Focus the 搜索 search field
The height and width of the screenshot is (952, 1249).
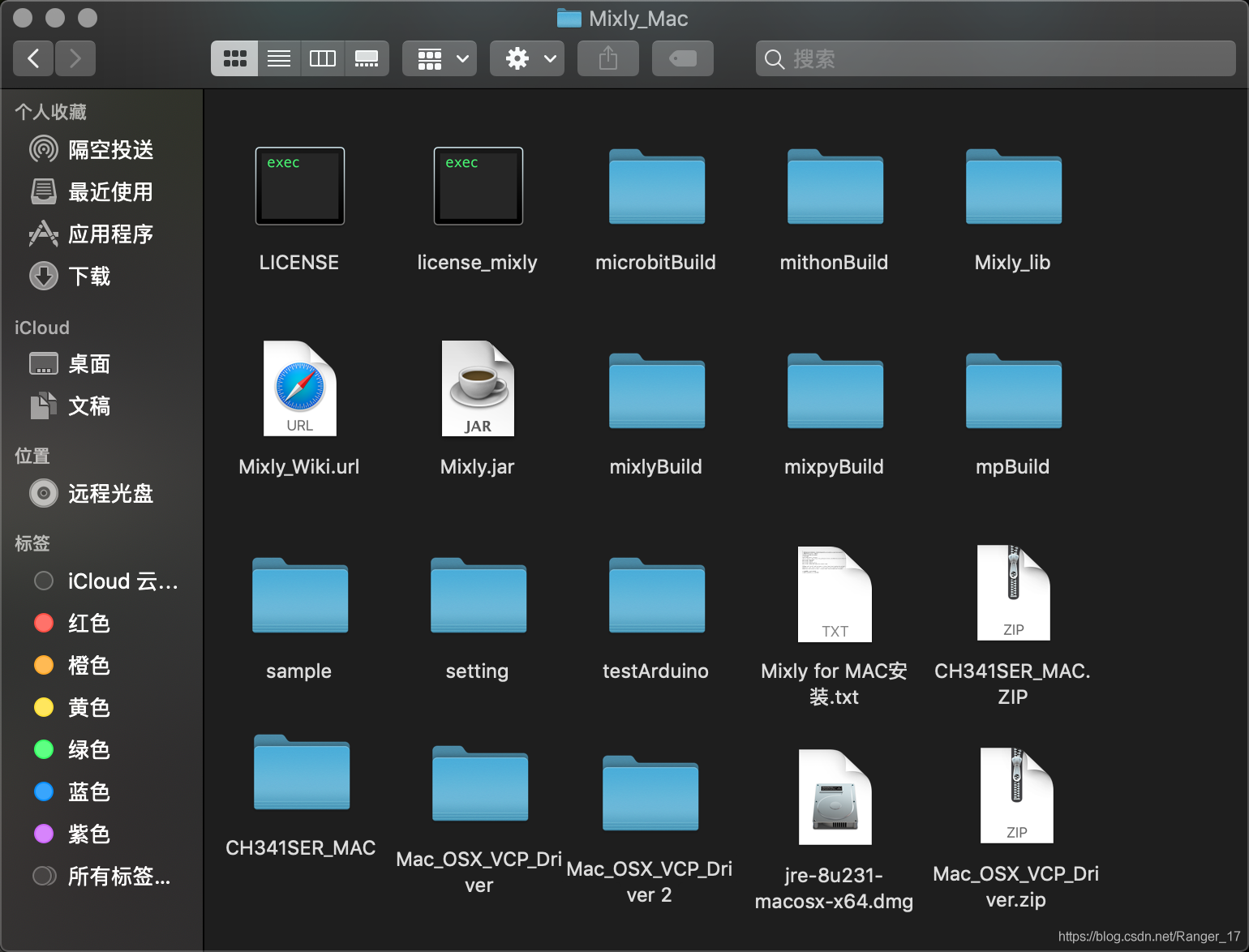996,58
